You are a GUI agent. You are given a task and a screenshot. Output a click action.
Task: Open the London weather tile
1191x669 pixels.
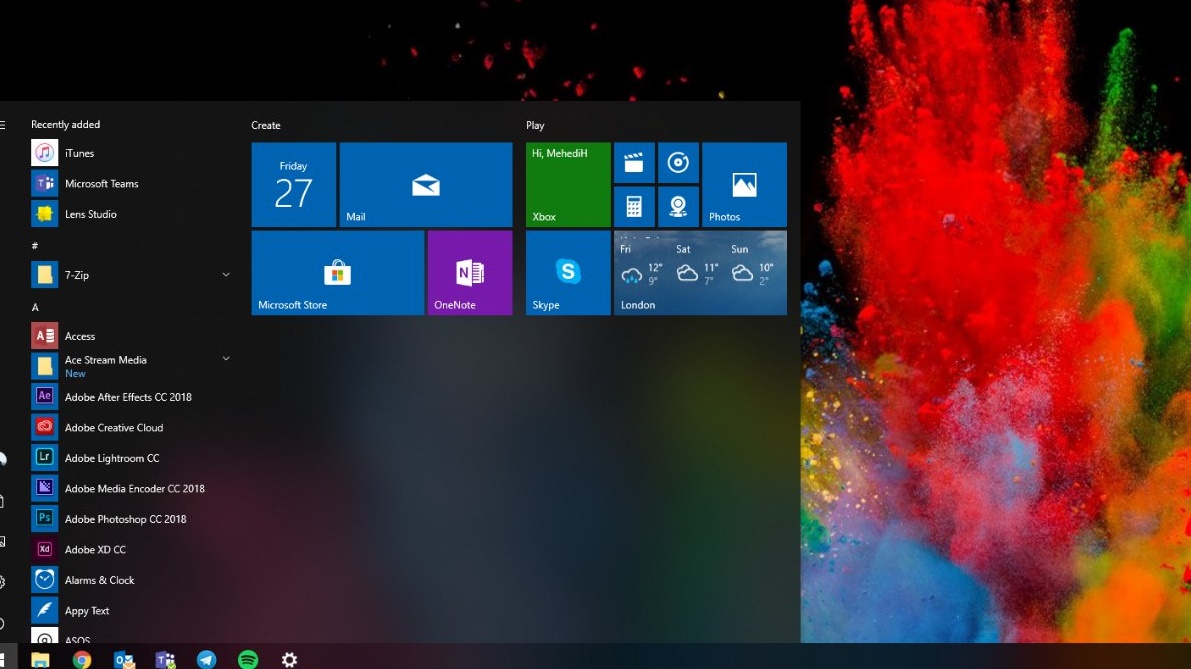tap(700, 273)
